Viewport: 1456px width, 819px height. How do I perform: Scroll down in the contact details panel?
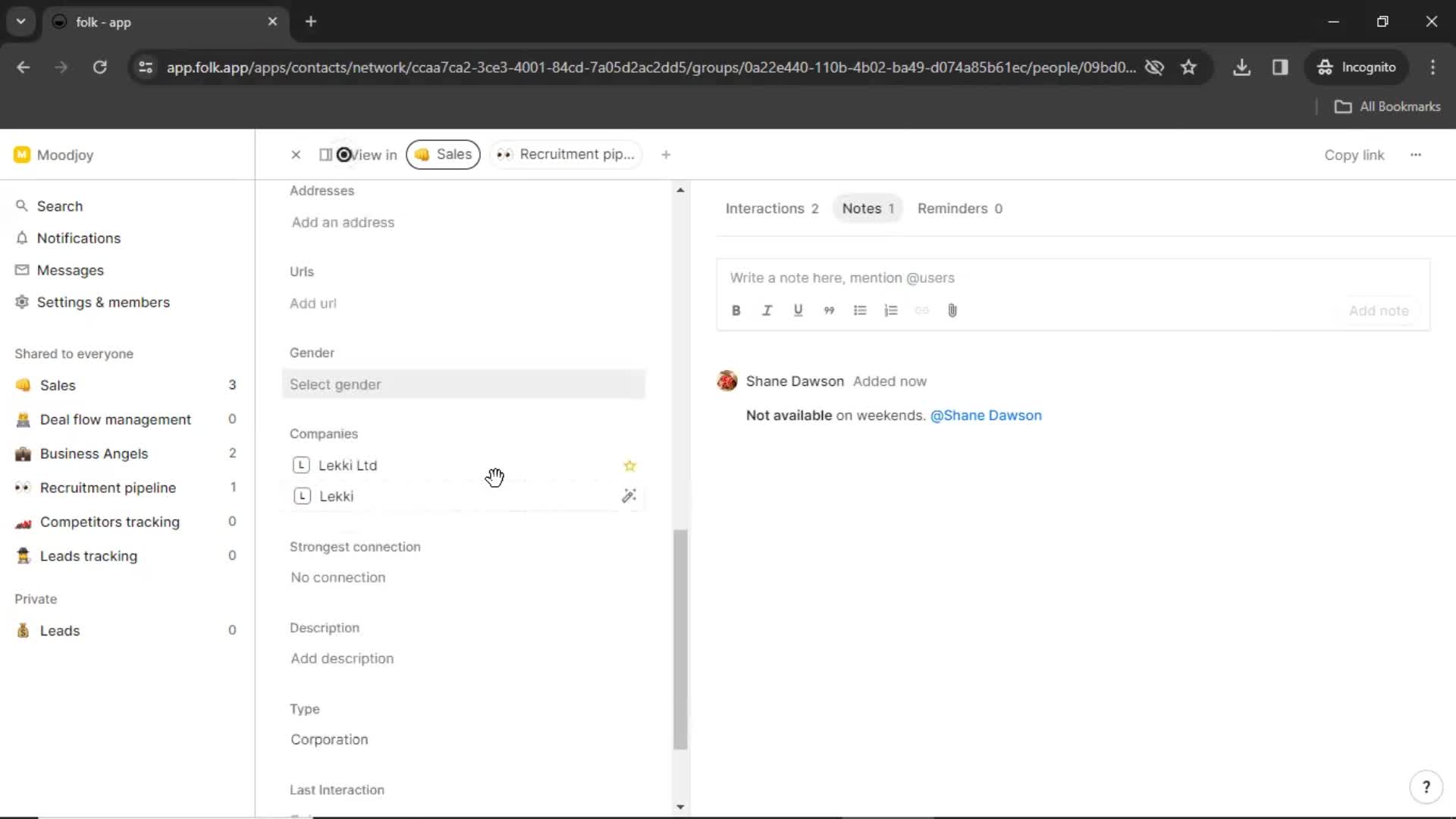(x=680, y=807)
